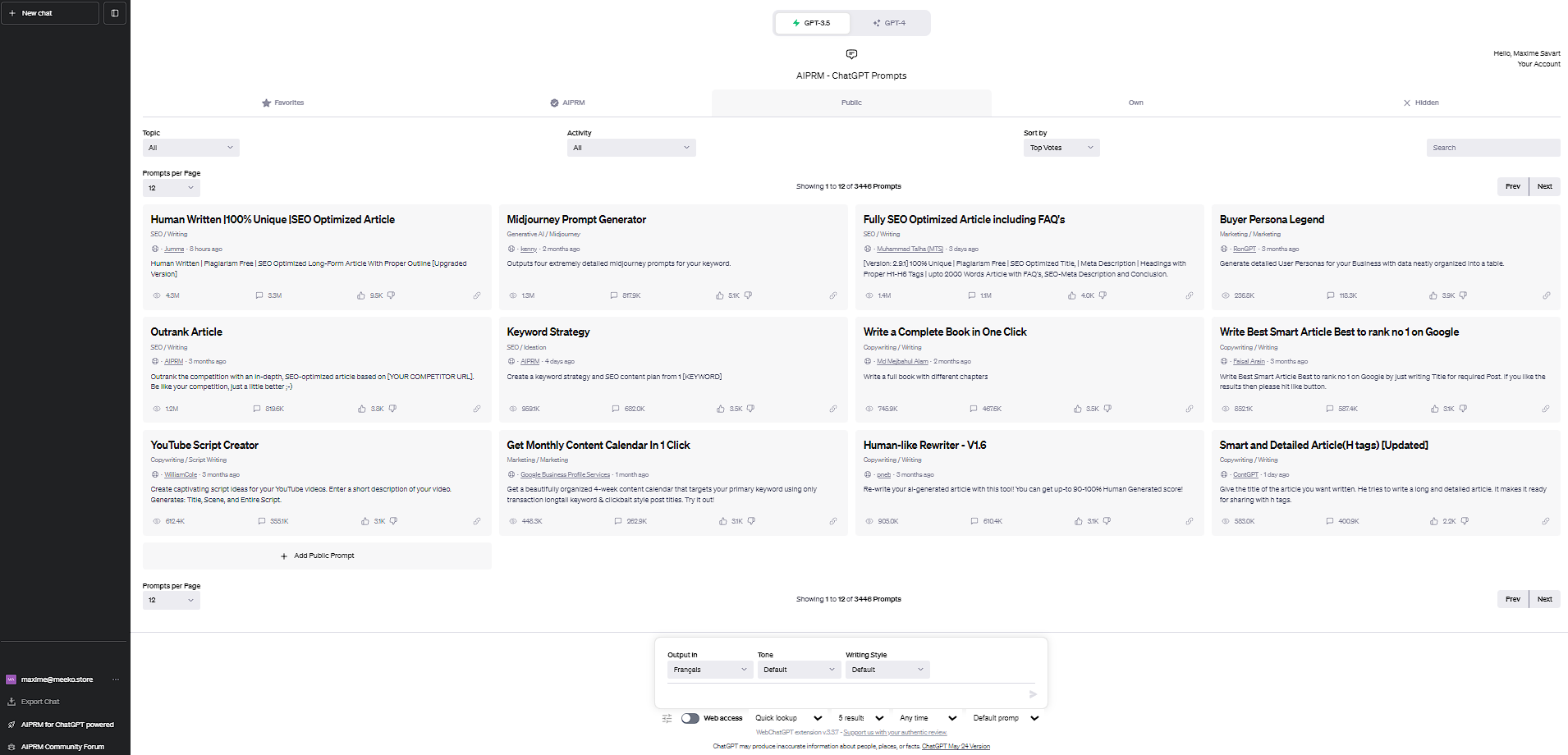The image size is (1568, 755).
Task: Copy link of Fully SEO Optimized Article card
Action: 1189,295
